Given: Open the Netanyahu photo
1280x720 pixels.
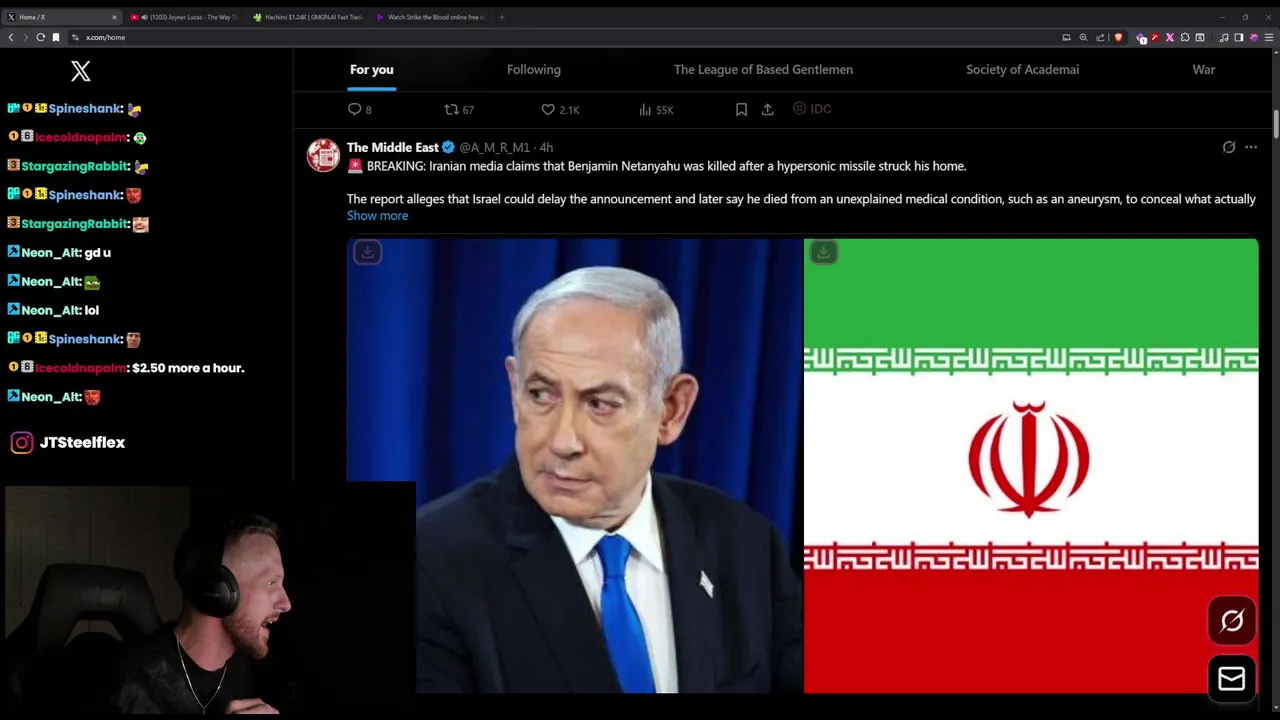Looking at the screenshot, I should [575, 465].
